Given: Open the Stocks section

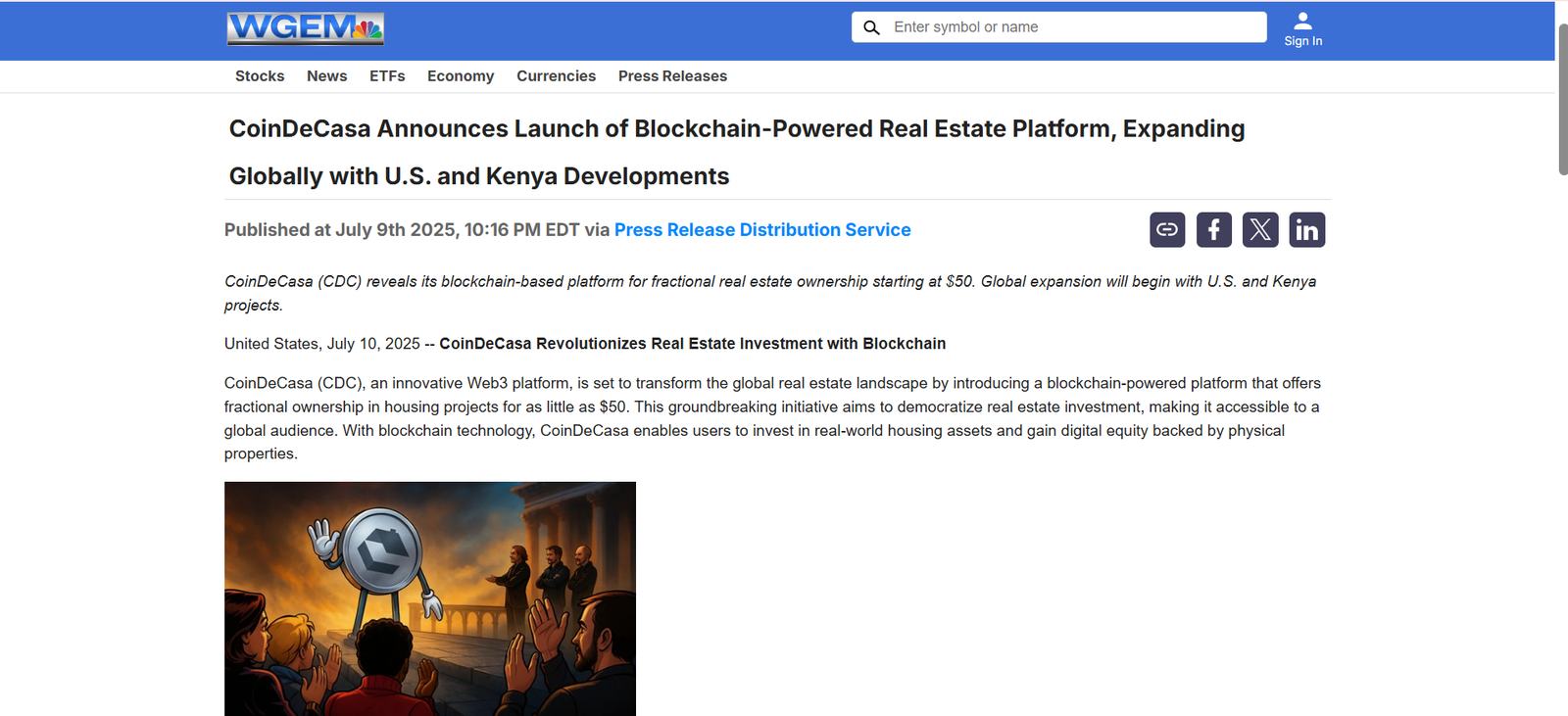Looking at the screenshot, I should click(260, 76).
